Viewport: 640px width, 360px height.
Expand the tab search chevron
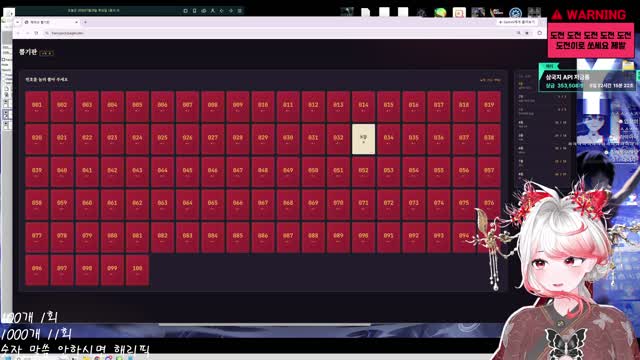[18, 22]
